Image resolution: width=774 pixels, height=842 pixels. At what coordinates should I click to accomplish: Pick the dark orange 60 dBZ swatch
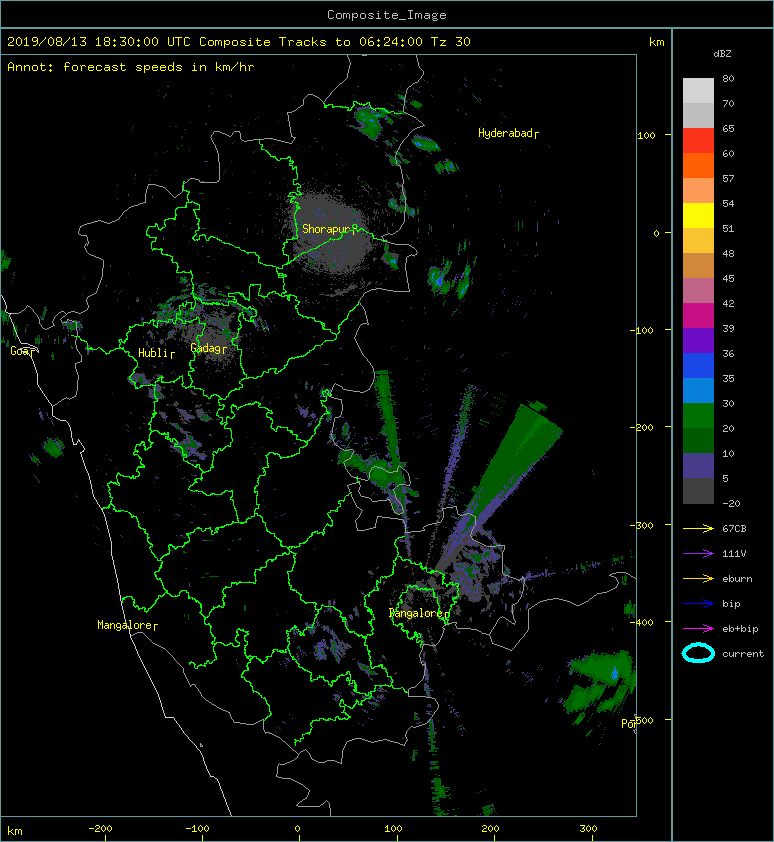[698, 165]
